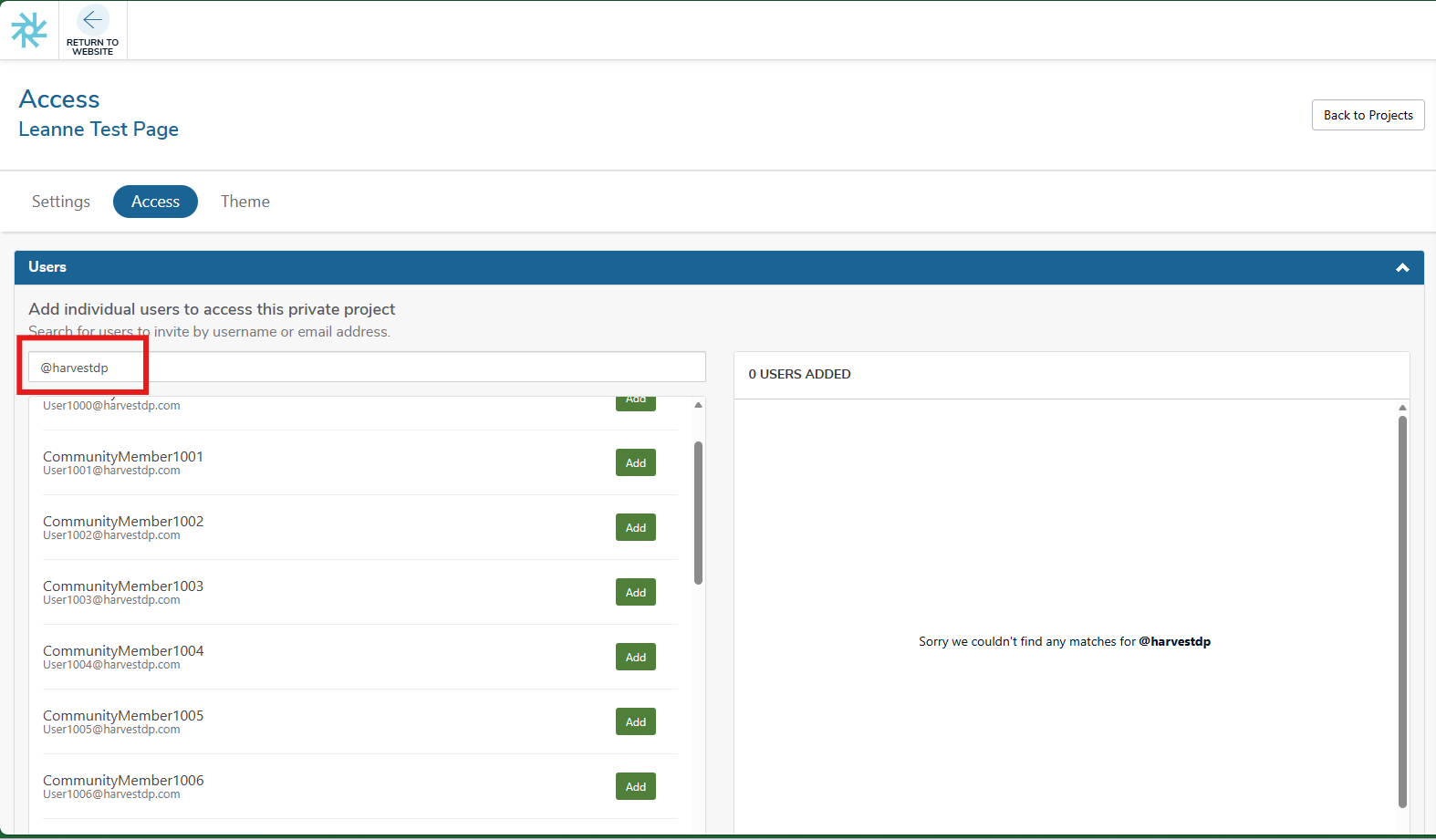Image resolution: width=1436 pixels, height=840 pixels.
Task: Add CommunityMember1002 to the project
Action: point(636,528)
